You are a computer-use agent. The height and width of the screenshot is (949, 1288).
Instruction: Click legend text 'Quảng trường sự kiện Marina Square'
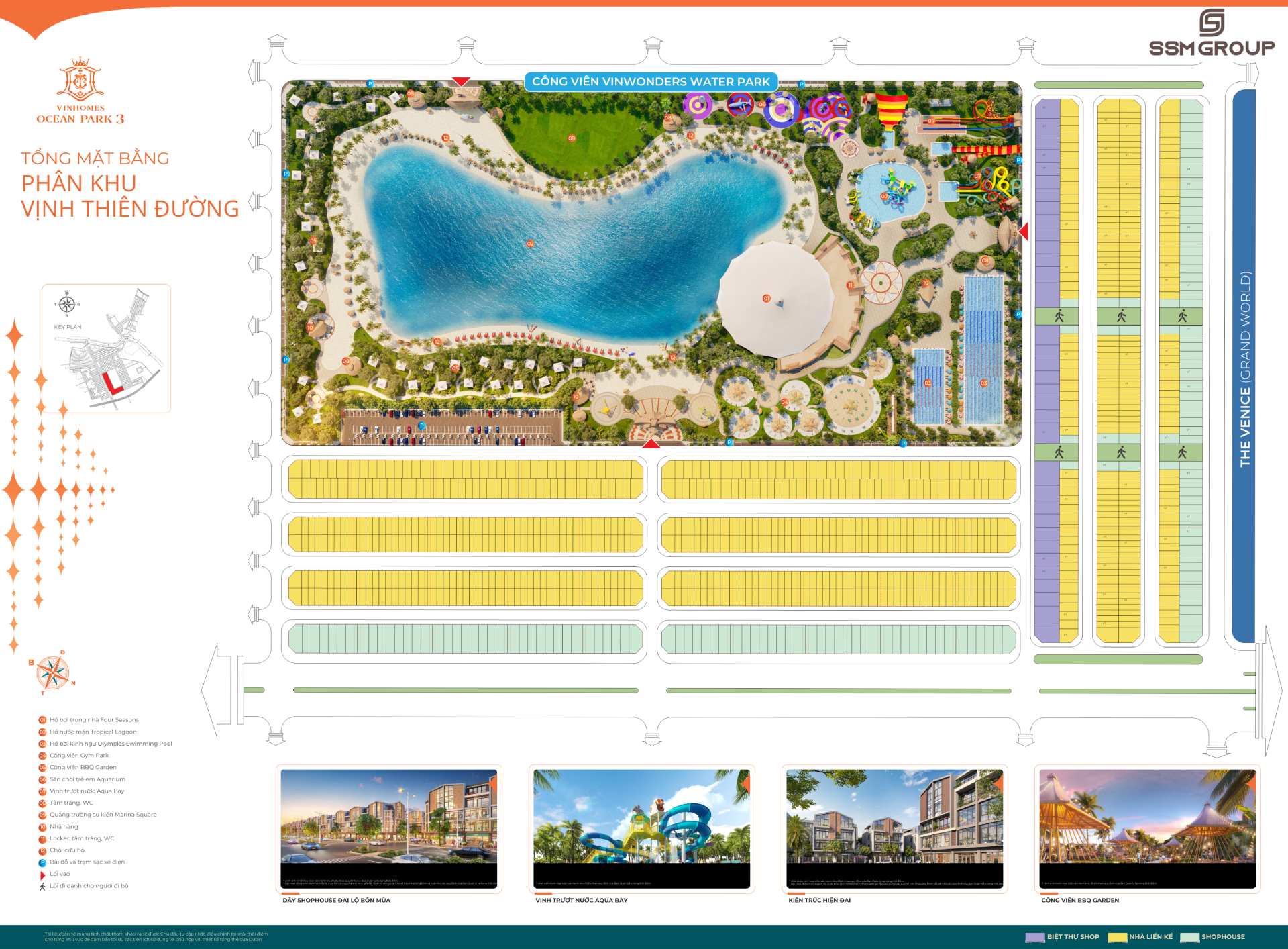tap(103, 815)
